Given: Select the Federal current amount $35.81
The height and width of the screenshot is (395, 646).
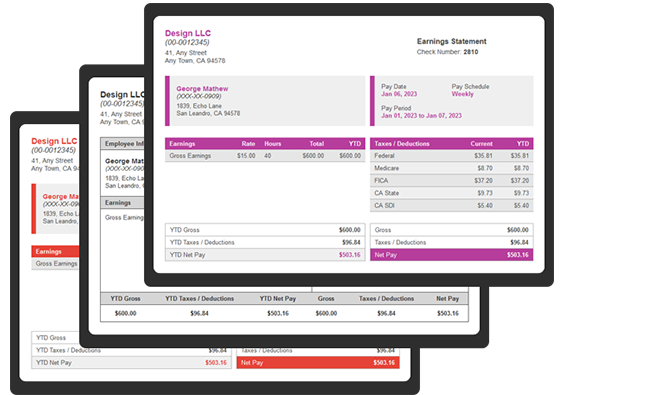Looking at the screenshot, I should click(x=483, y=156).
